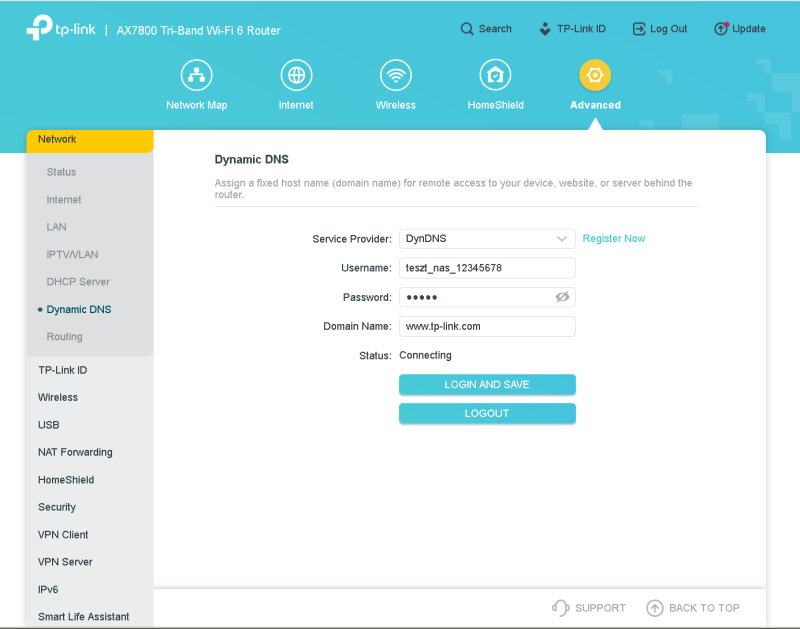Screen dimensions: 800x629
Task: Expand HomeShield sidebar section
Action: tap(66, 480)
